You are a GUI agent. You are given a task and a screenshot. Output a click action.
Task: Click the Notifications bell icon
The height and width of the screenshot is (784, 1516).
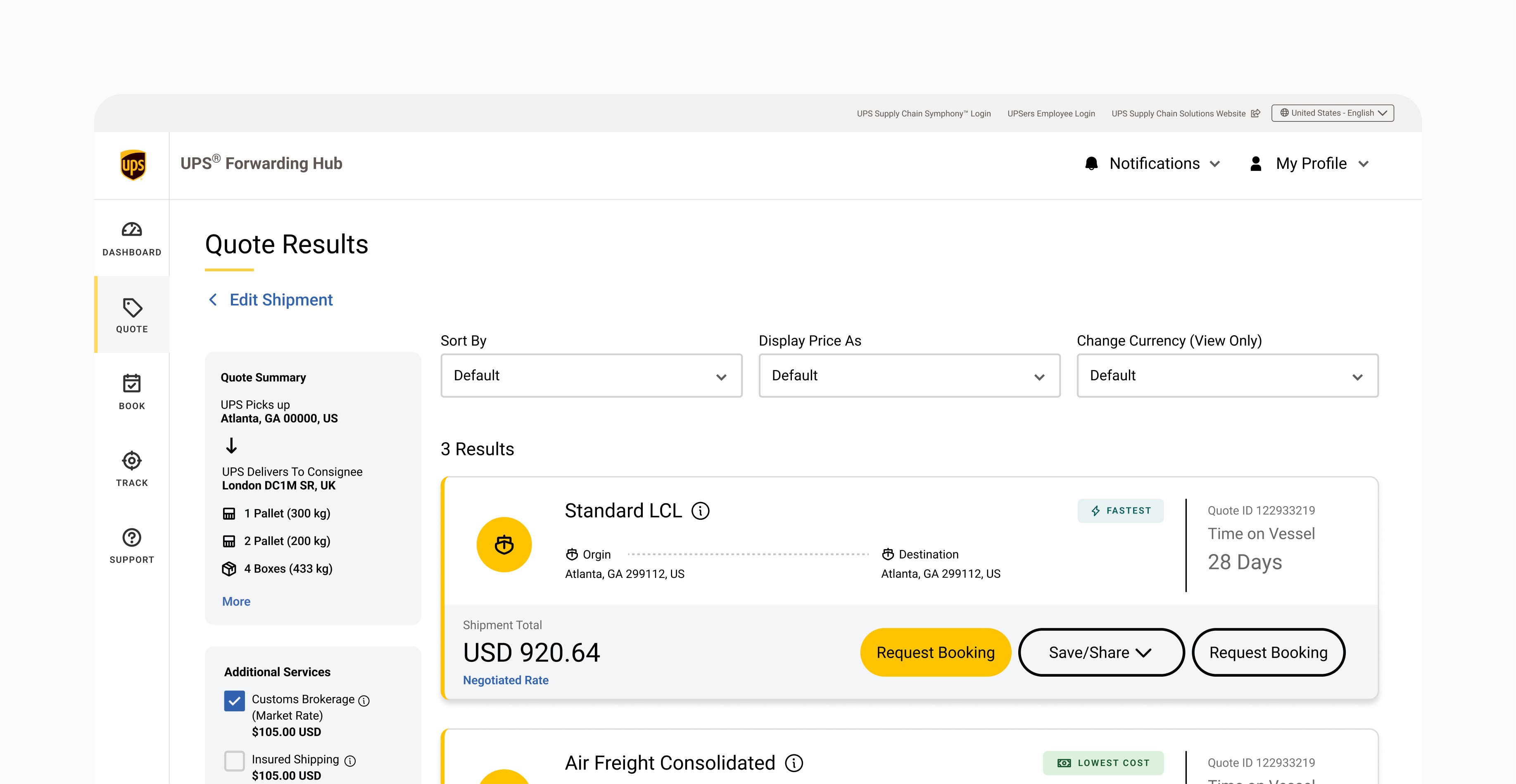[x=1091, y=163]
